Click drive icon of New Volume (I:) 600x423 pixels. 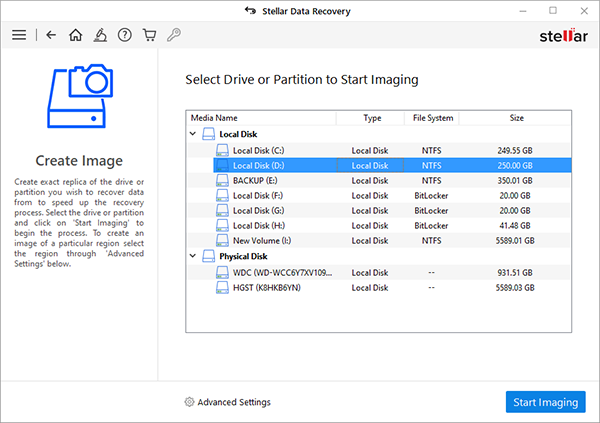coord(222,240)
